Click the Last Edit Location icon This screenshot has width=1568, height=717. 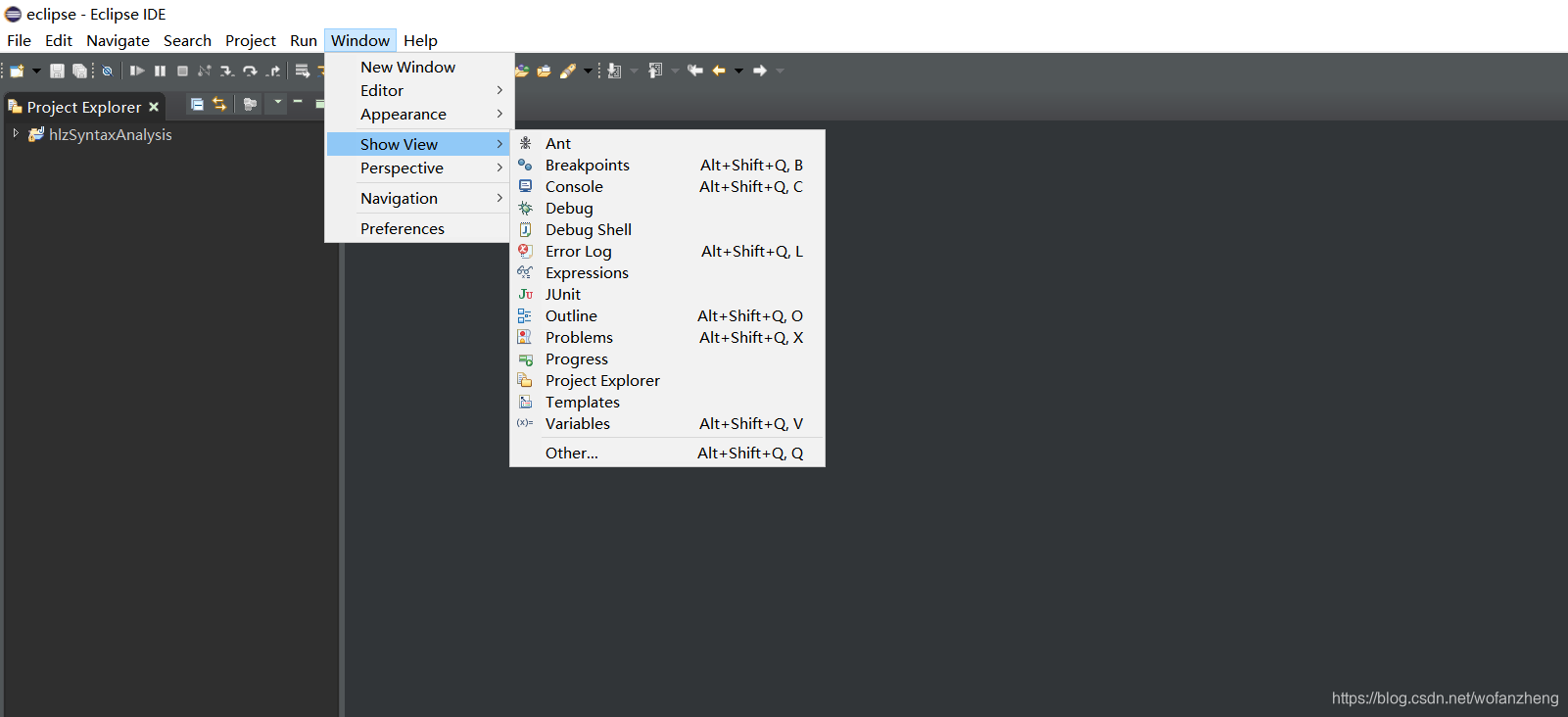tap(695, 71)
